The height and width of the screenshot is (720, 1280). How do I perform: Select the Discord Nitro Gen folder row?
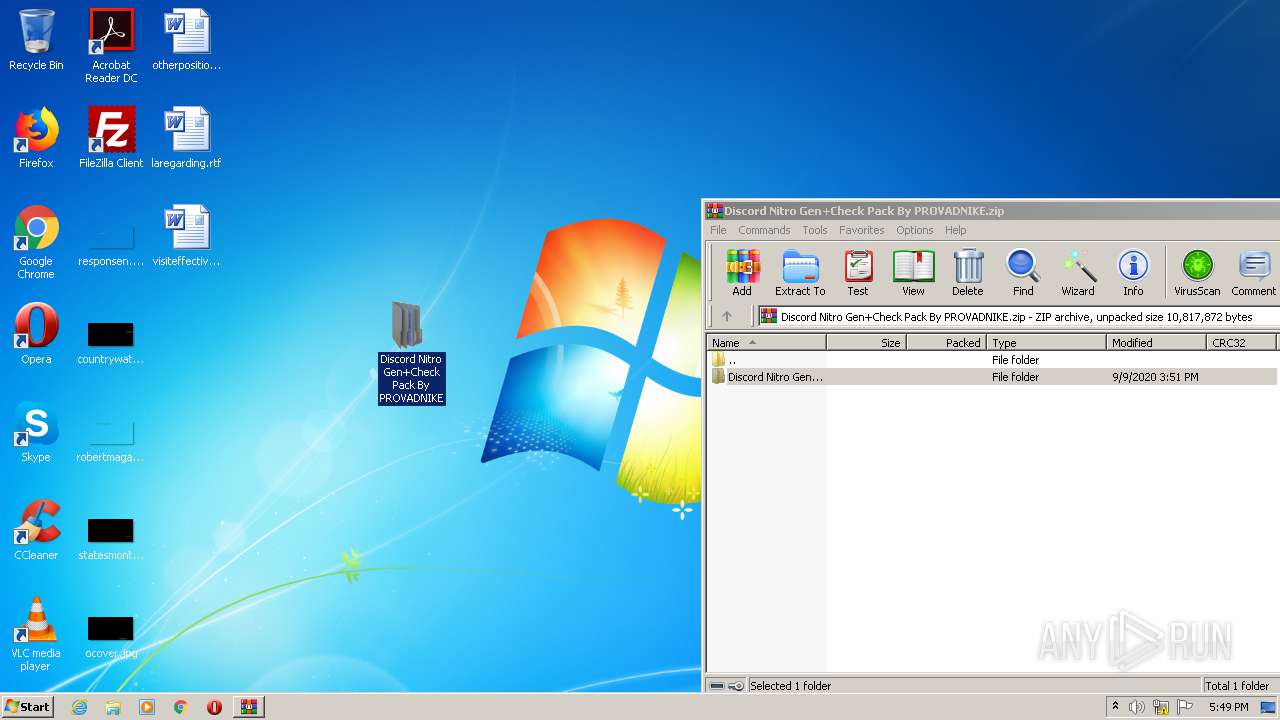(x=992, y=377)
